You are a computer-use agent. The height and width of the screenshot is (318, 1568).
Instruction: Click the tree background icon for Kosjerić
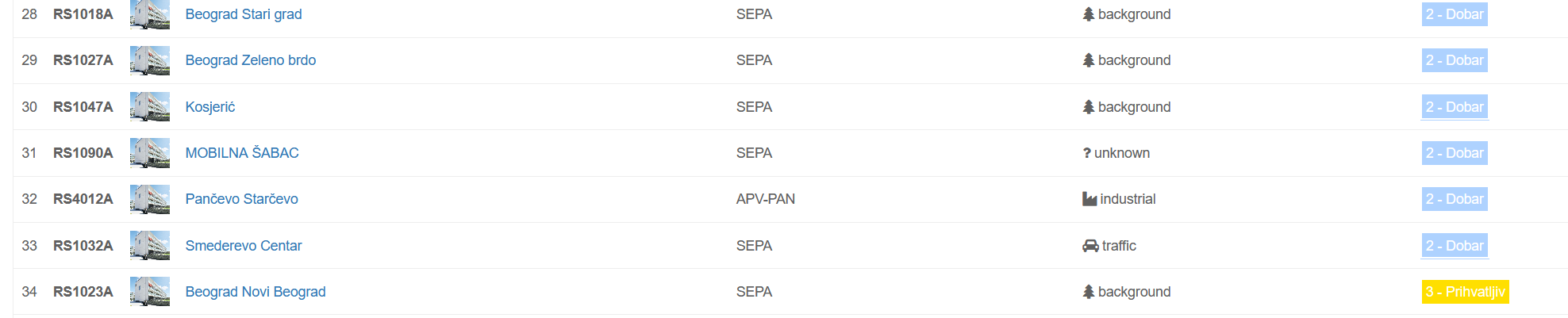point(1089,107)
